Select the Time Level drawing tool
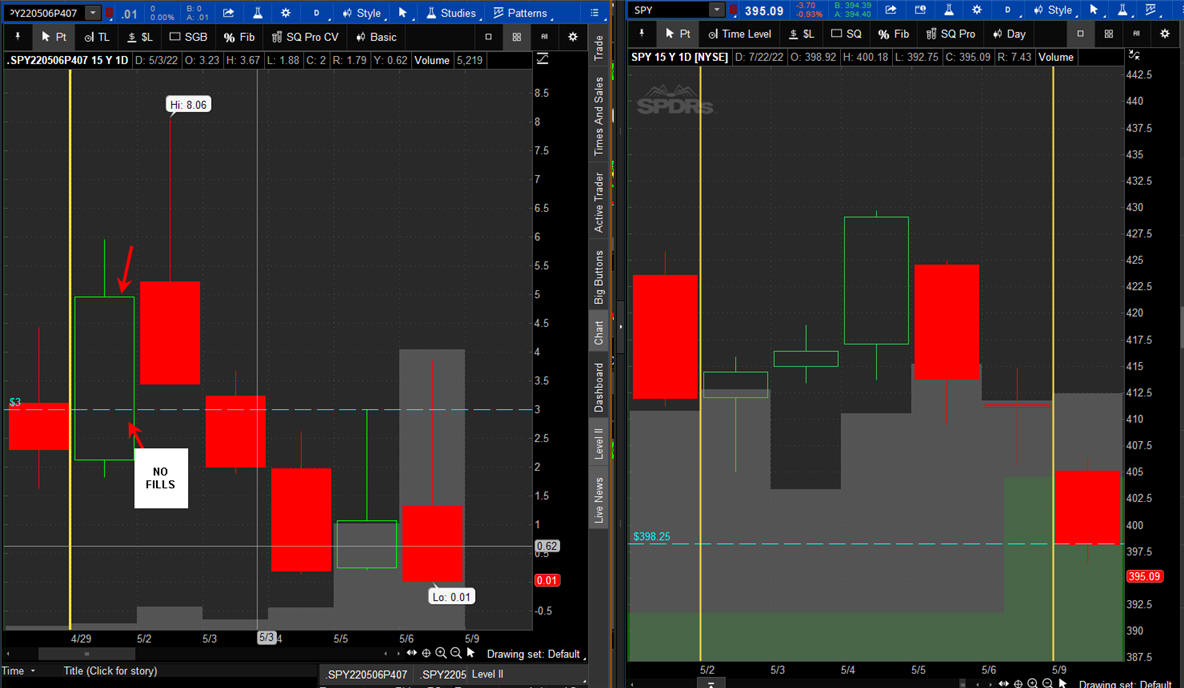 [739, 33]
